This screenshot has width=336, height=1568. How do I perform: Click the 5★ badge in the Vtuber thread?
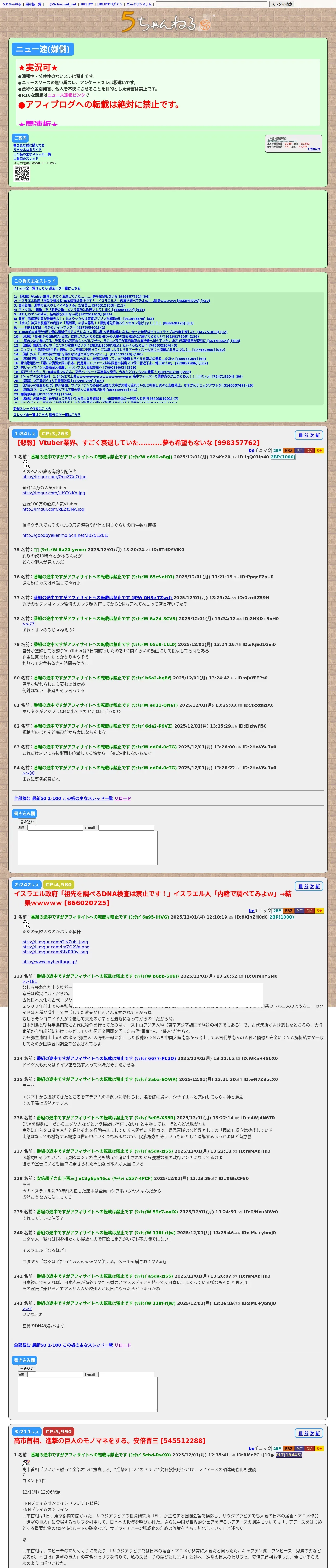(320, 451)
